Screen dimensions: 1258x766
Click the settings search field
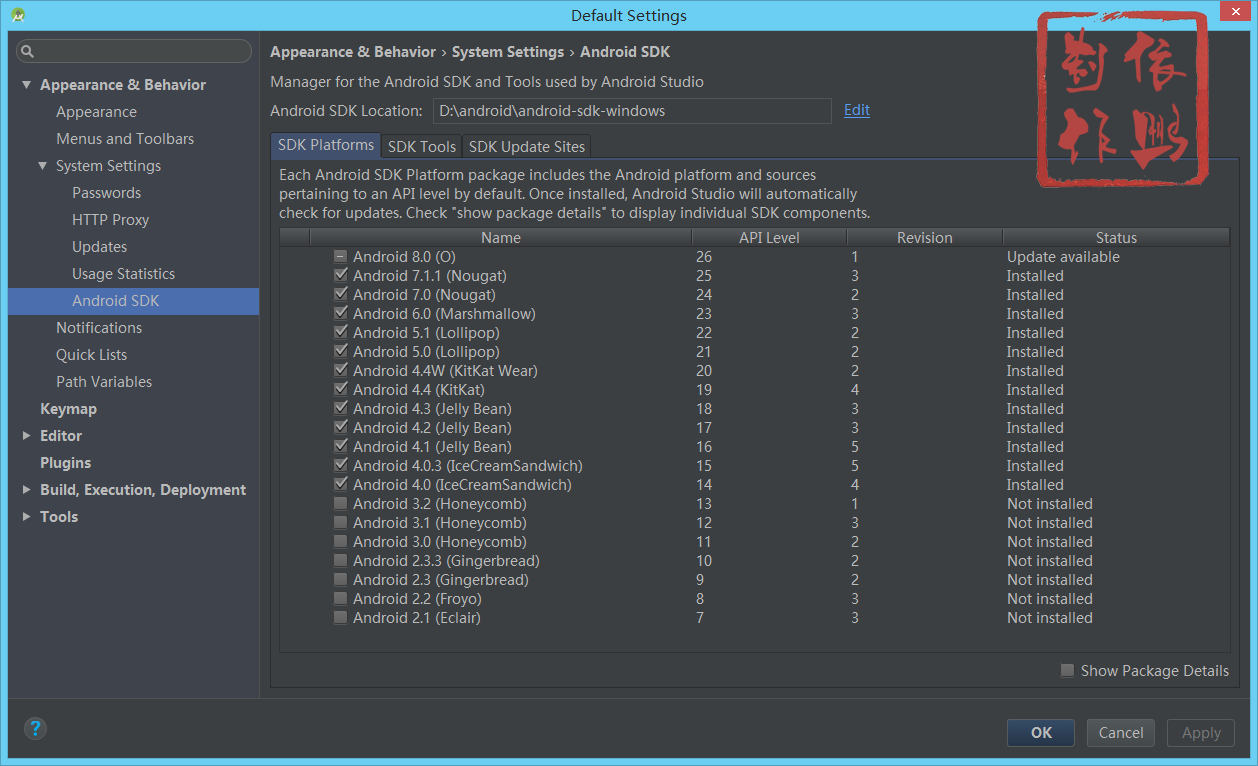[x=134, y=51]
